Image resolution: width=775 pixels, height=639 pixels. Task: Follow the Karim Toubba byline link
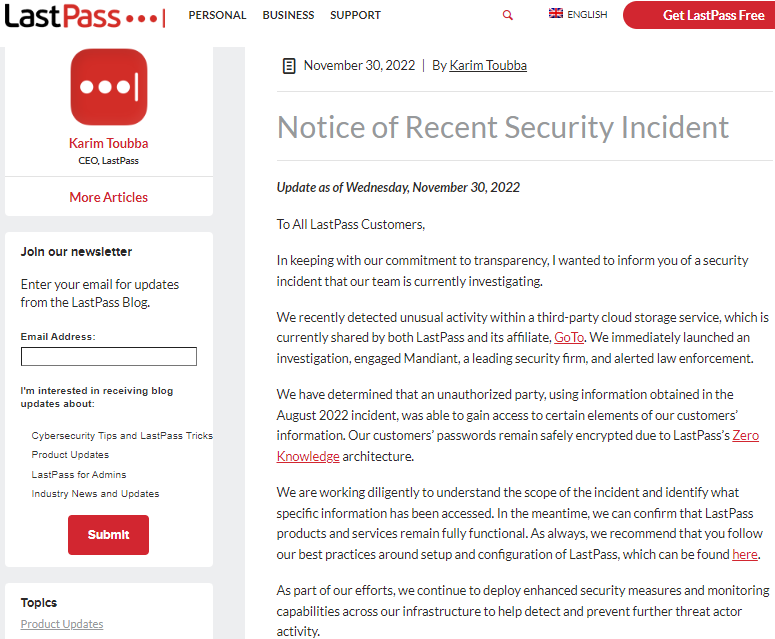[x=488, y=66]
